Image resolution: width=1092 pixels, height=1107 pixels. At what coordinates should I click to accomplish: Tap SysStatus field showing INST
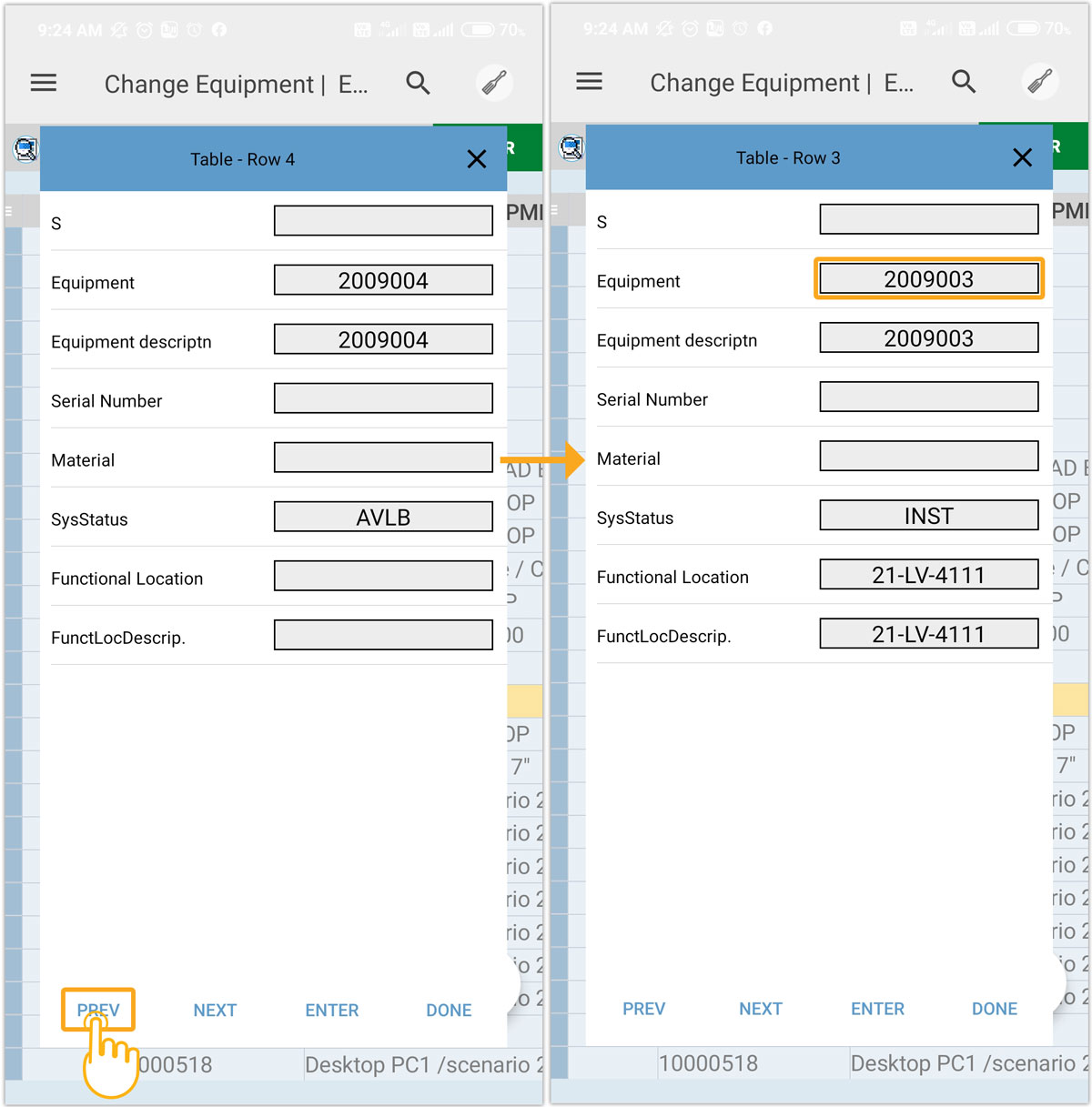(928, 516)
